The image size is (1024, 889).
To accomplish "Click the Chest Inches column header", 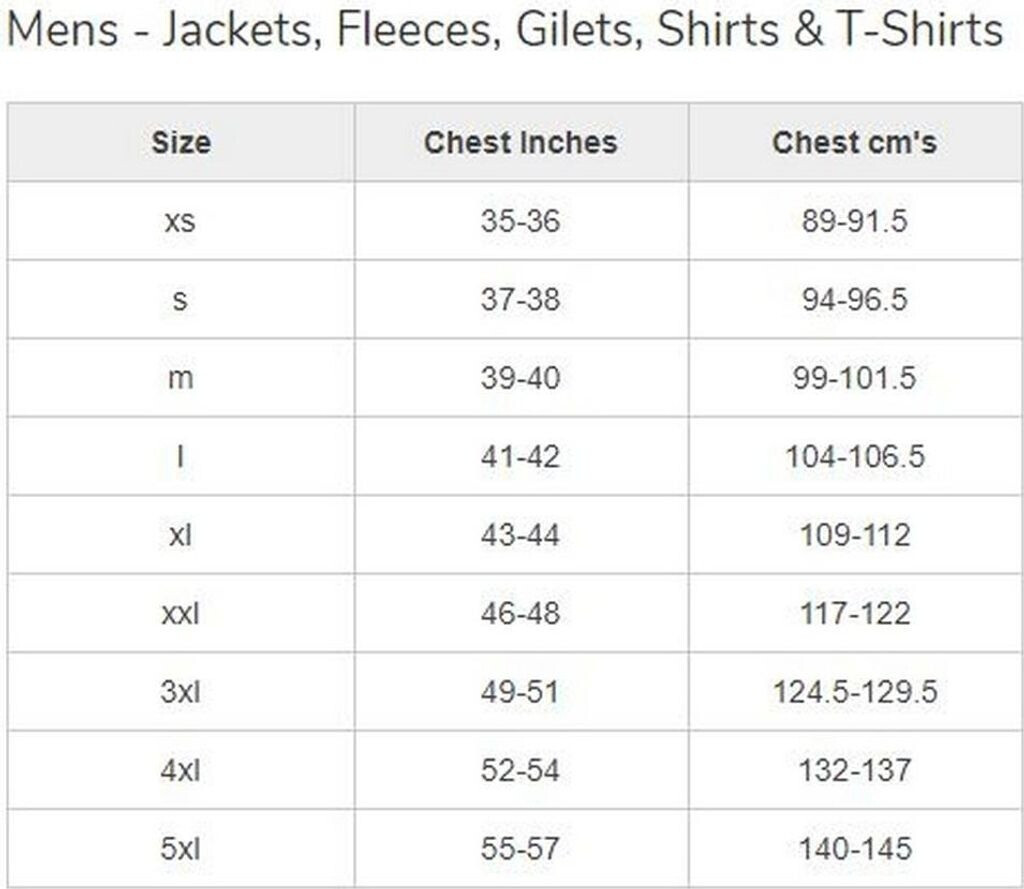I will pyautogui.click(x=520, y=143).
